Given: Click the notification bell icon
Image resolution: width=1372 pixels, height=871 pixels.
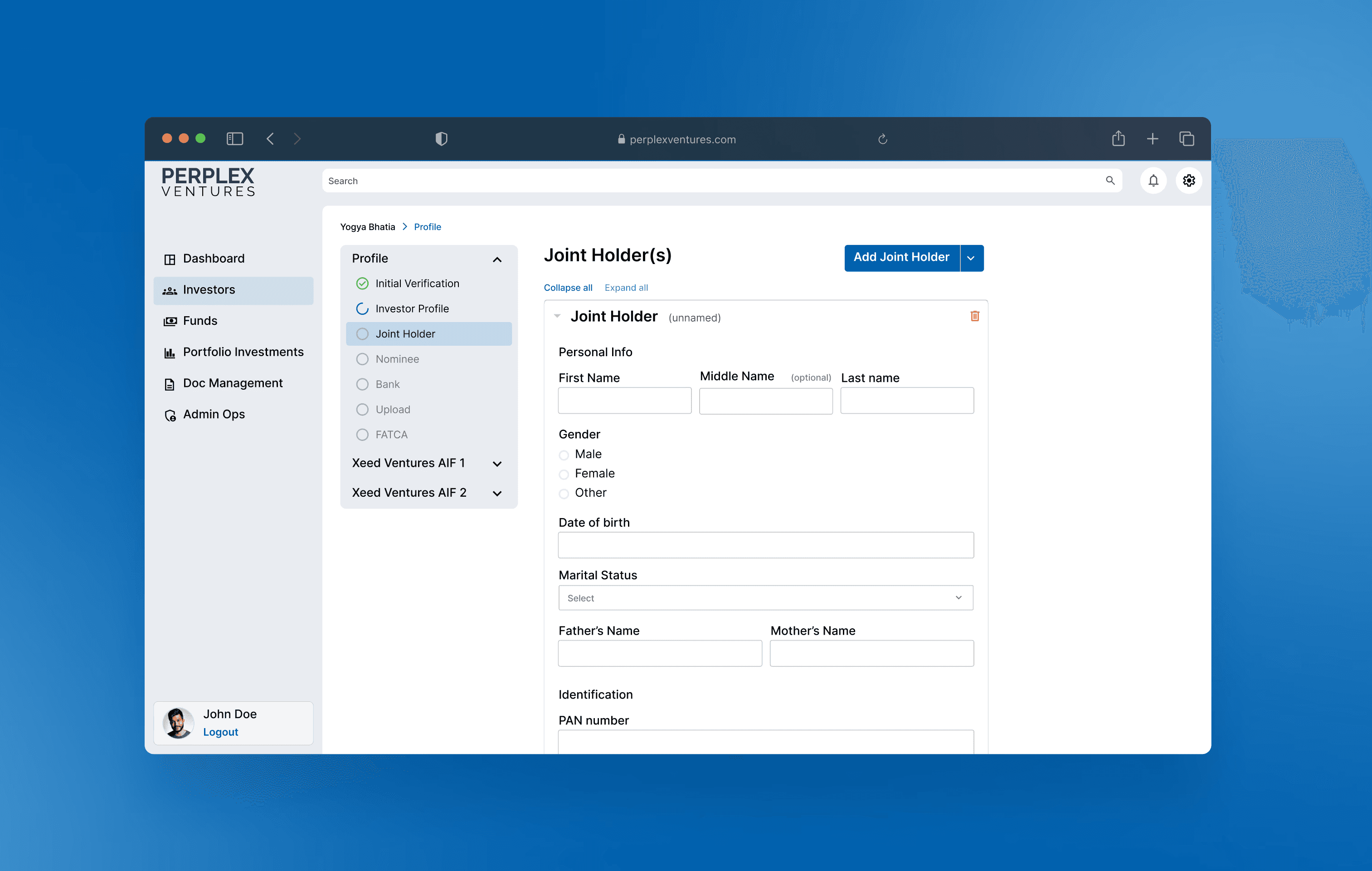Looking at the screenshot, I should (x=1153, y=181).
